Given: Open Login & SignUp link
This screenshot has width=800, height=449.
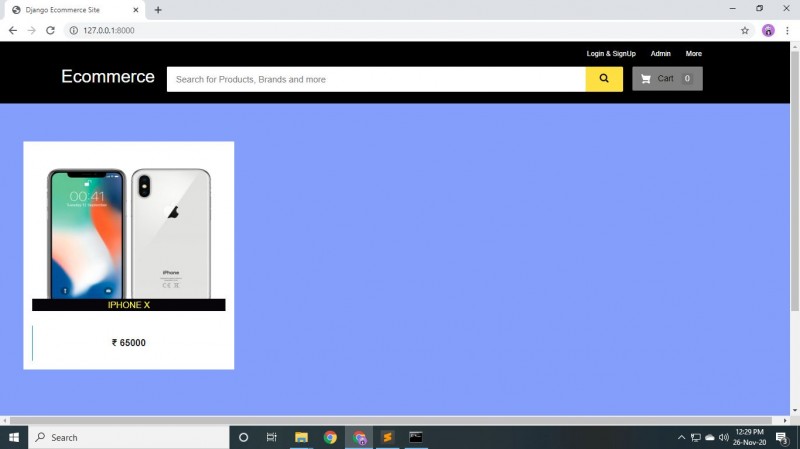Looking at the screenshot, I should 611,54.
